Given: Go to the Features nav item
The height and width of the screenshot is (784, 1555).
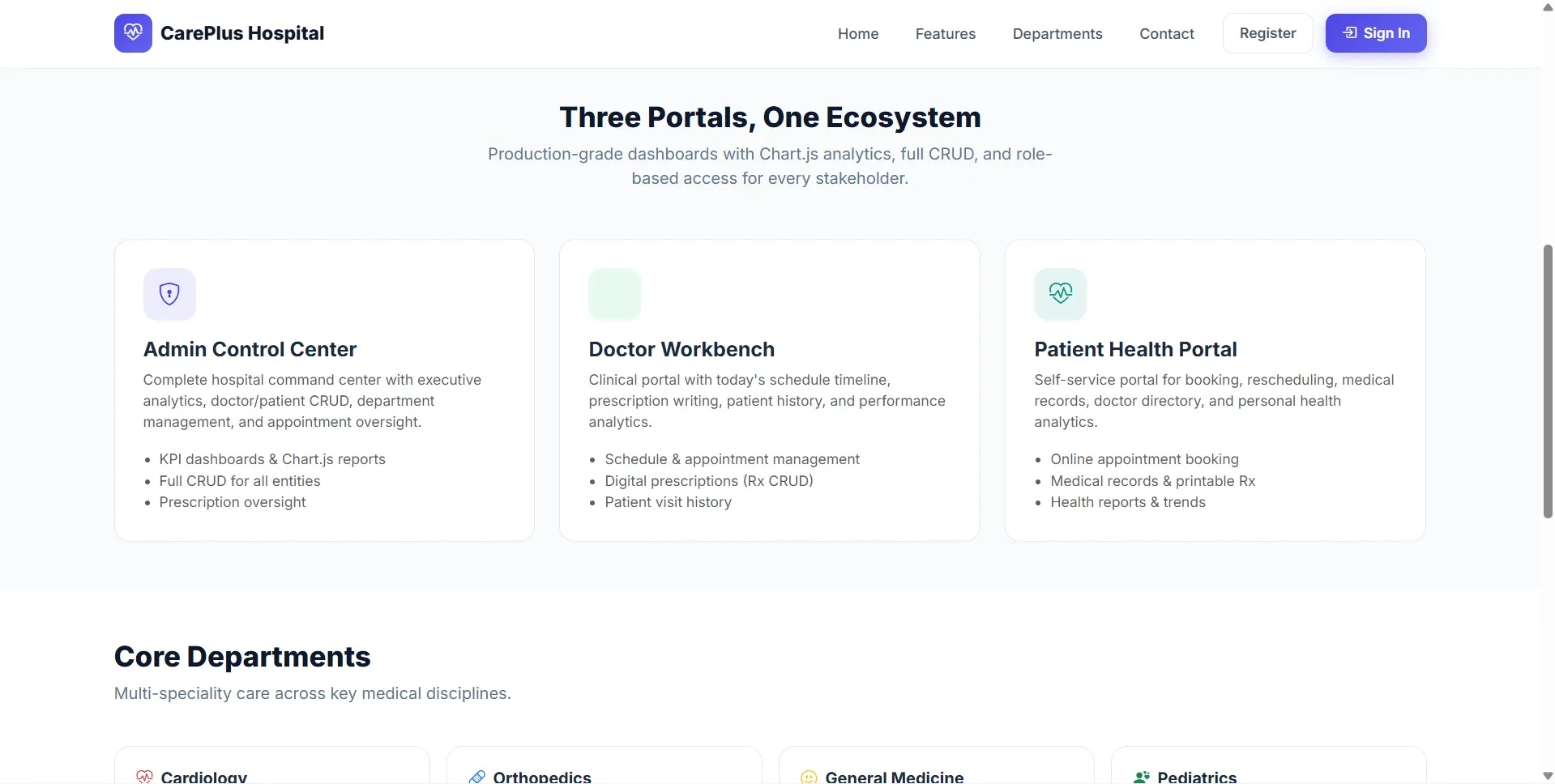Looking at the screenshot, I should (946, 33).
